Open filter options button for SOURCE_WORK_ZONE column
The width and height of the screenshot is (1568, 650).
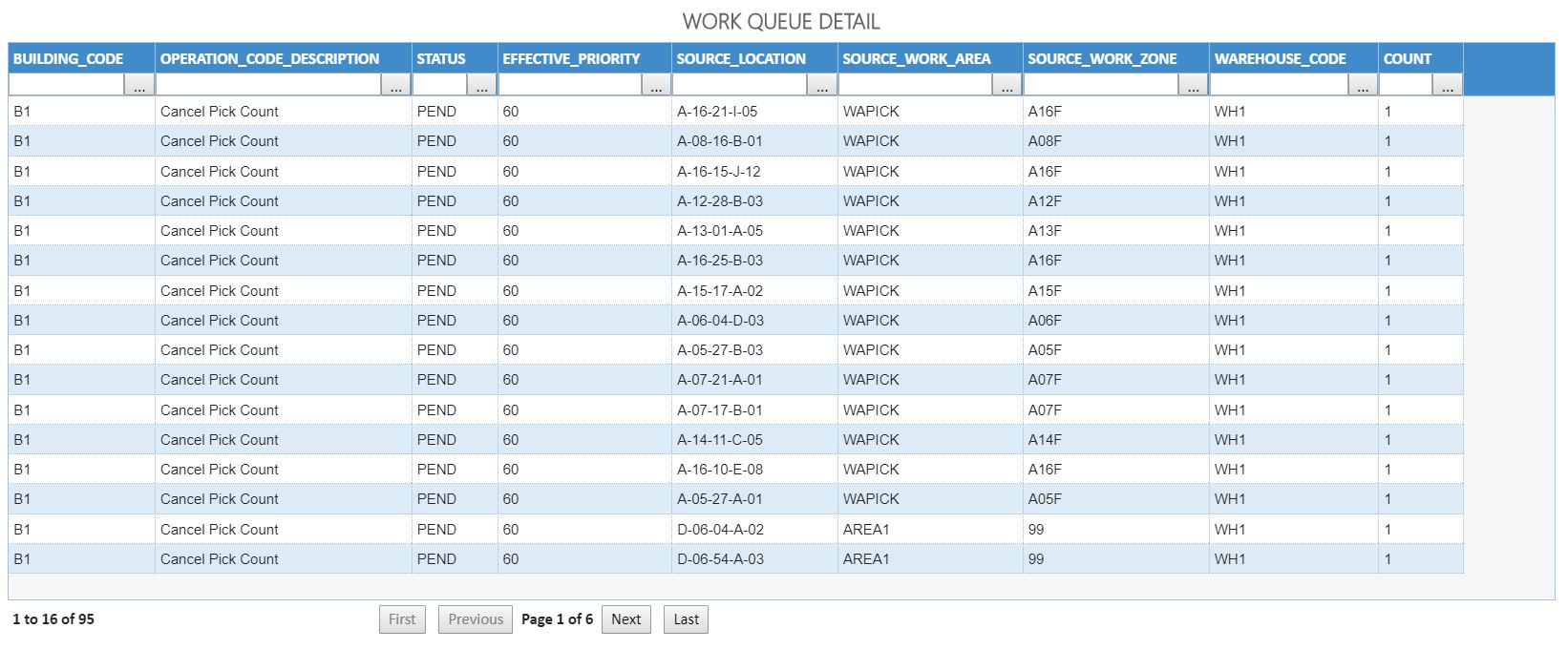pyautogui.click(x=1193, y=86)
